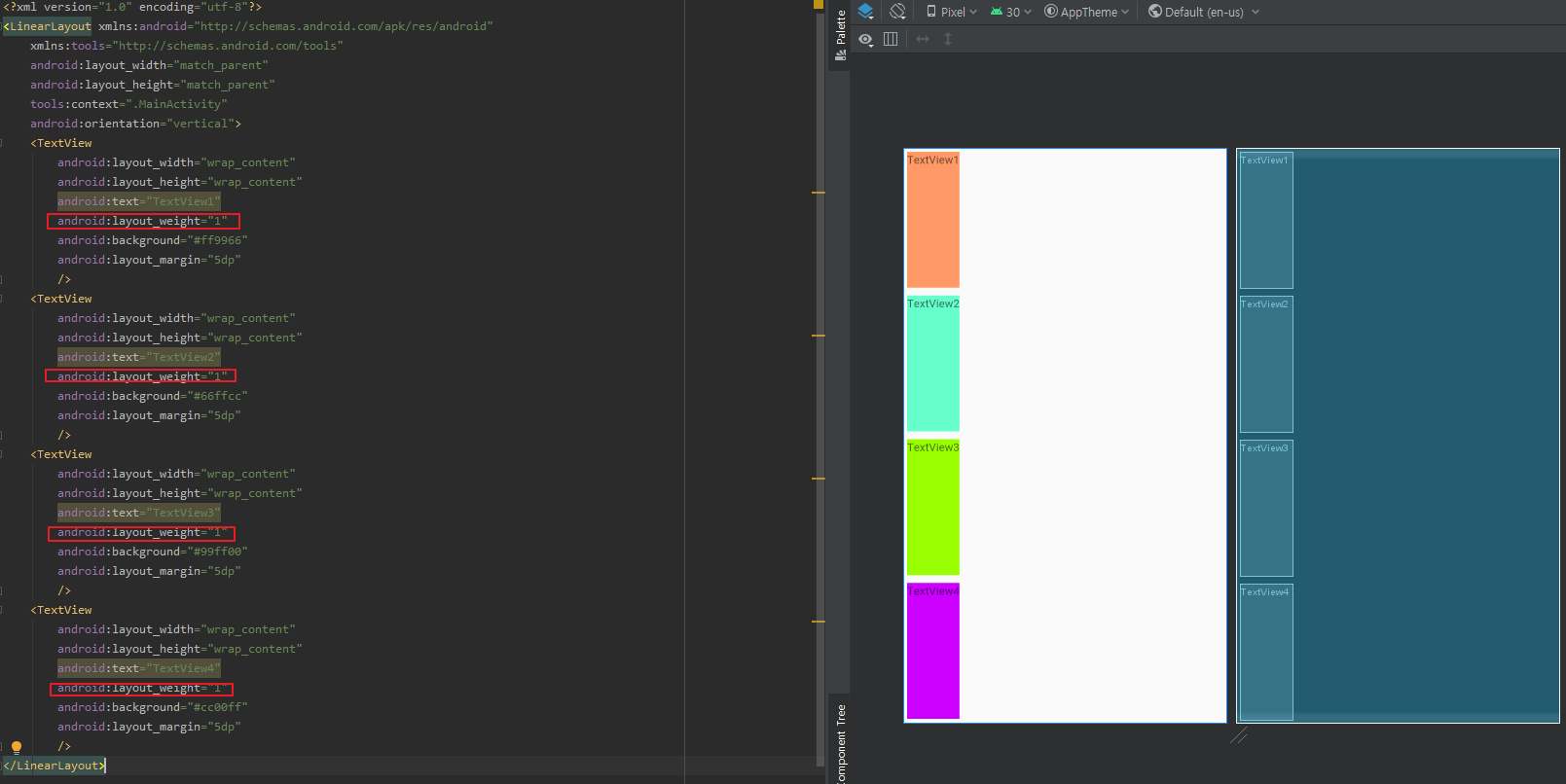Screen dimensions: 1566x784
Task: Open the Select Design Surface layers menu
Action: coord(865,12)
